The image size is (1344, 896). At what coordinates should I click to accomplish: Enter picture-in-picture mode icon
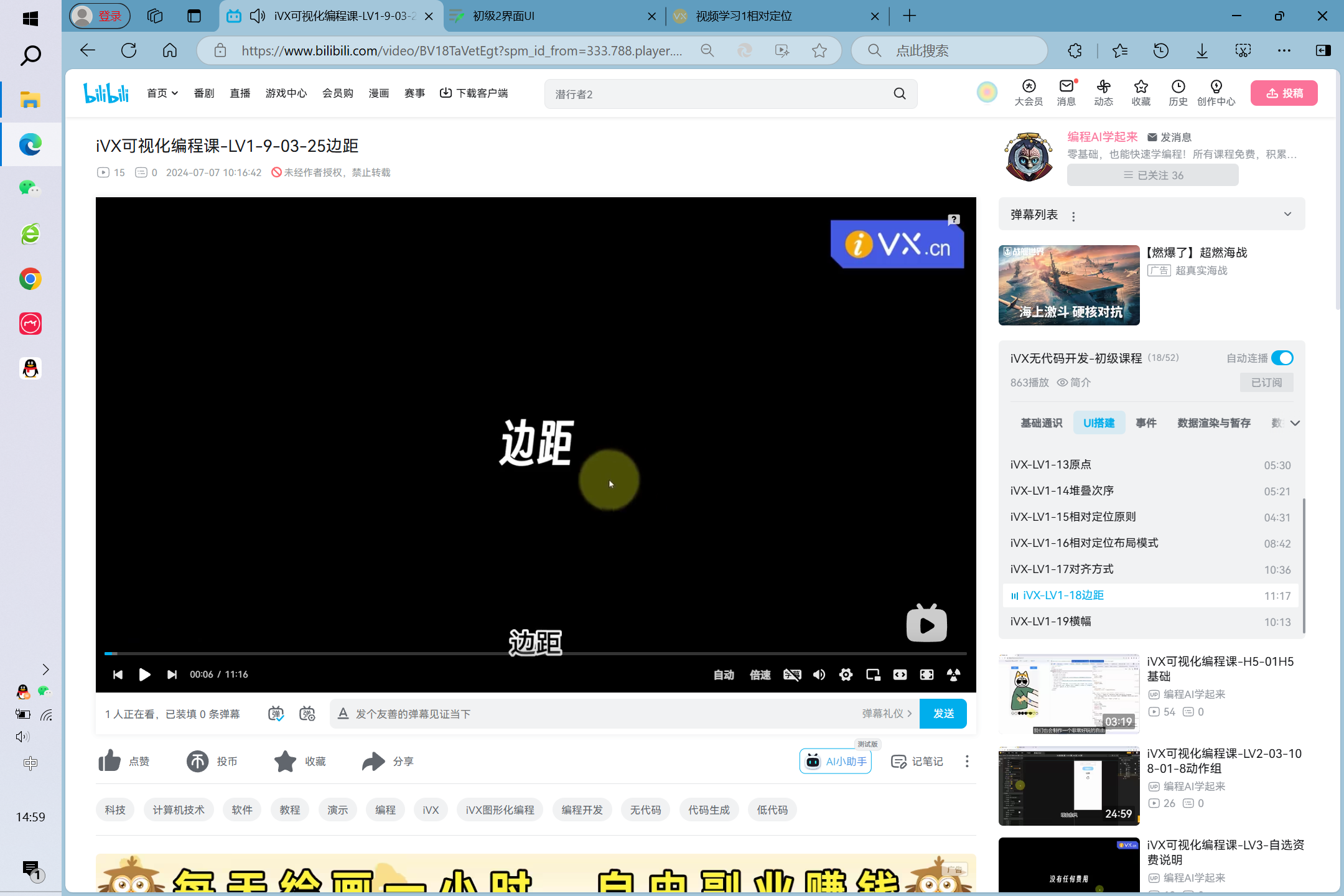pos(873,674)
